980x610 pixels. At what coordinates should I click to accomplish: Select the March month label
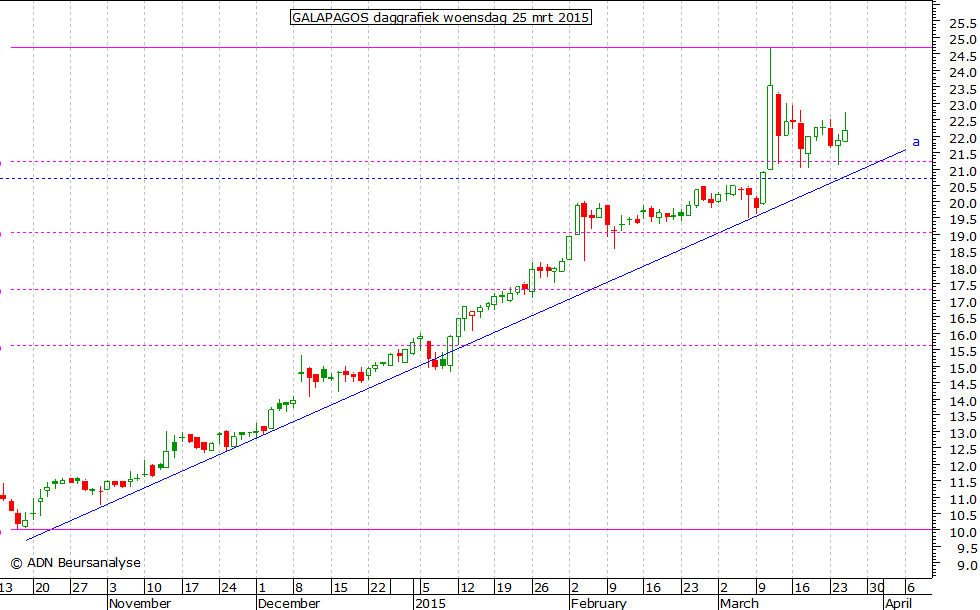click(739, 603)
